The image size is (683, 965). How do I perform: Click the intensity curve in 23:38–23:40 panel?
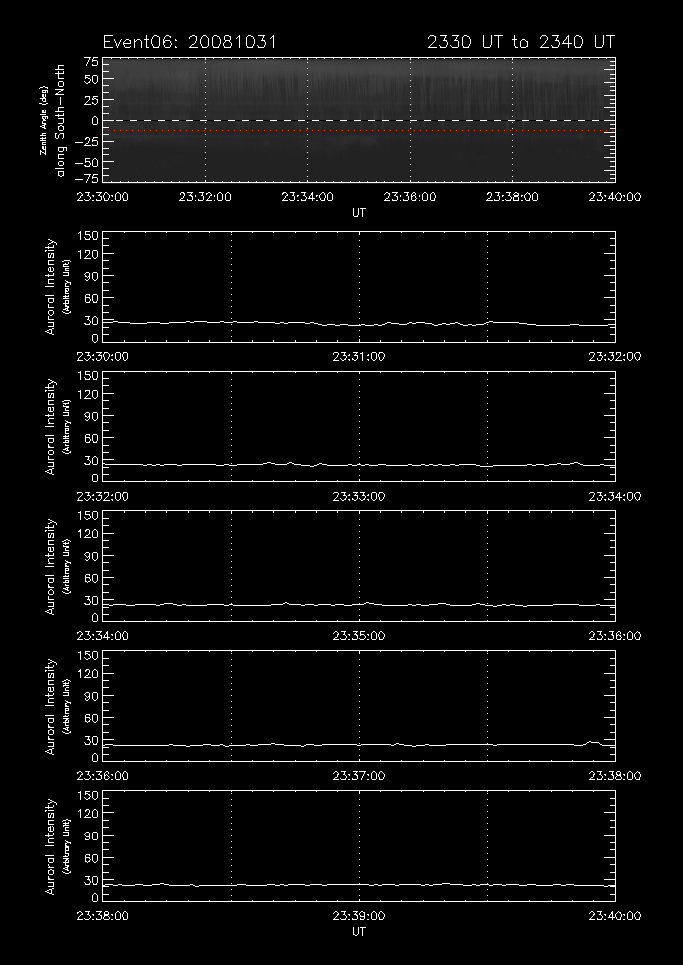click(359, 885)
